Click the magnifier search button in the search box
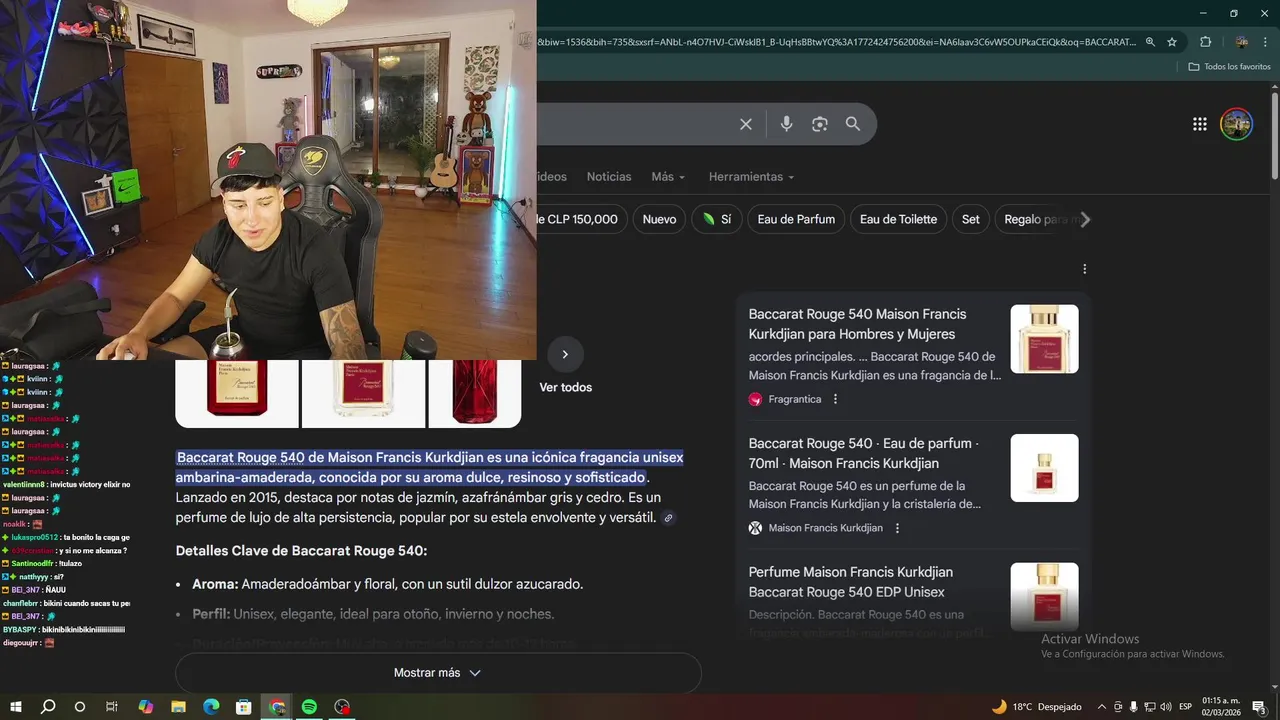The height and width of the screenshot is (720, 1280). click(x=853, y=124)
